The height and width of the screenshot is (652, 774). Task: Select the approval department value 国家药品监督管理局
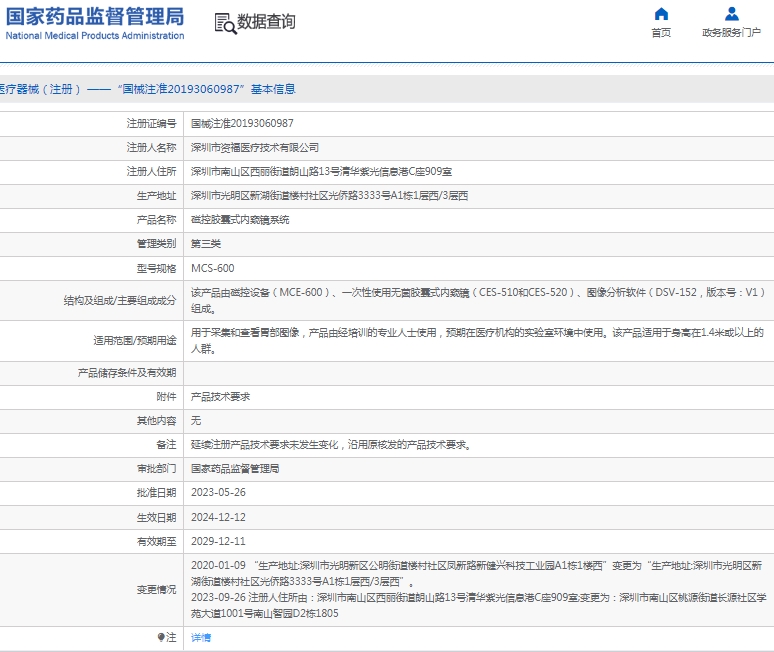point(235,468)
